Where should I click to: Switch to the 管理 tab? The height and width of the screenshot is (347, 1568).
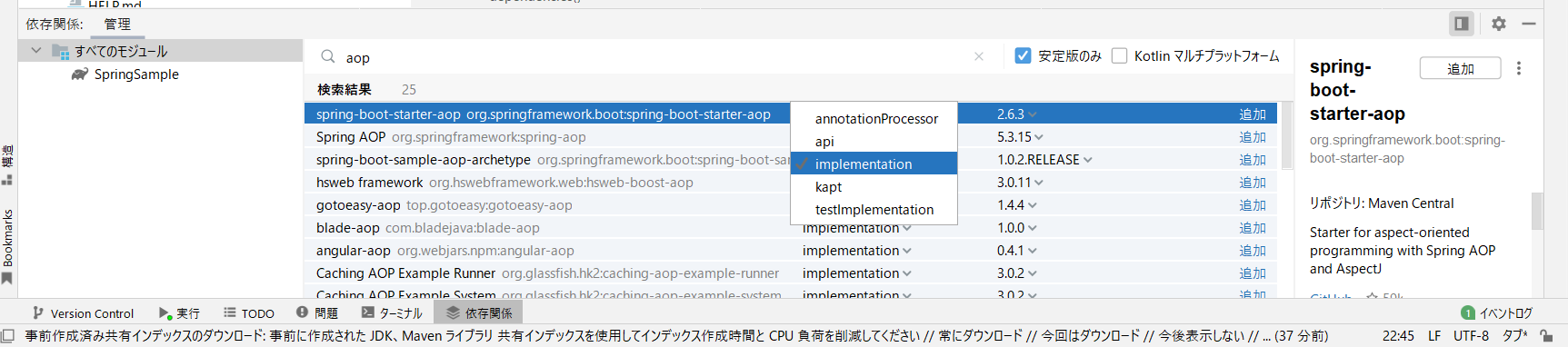(117, 24)
